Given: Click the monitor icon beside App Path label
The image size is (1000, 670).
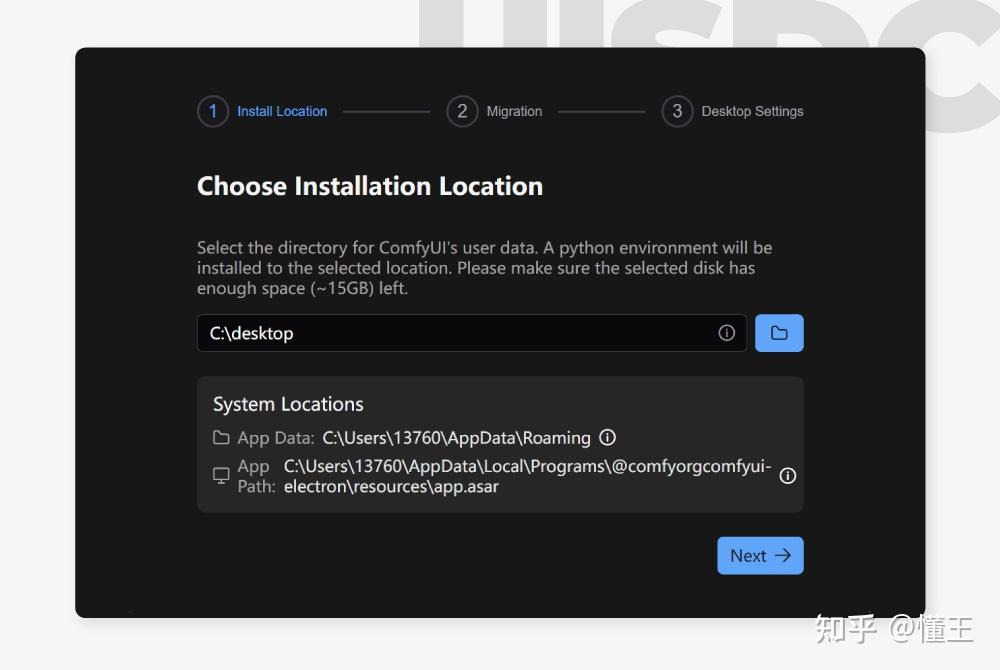Looking at the screenshot, I should tap(221, 476).
